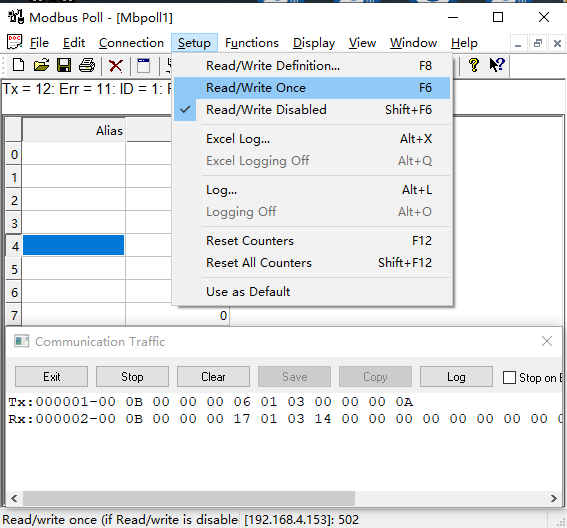Click the Clear button in Communication Traffic
This screenshot has width=567, height=528.
click(x=213, y=376)
